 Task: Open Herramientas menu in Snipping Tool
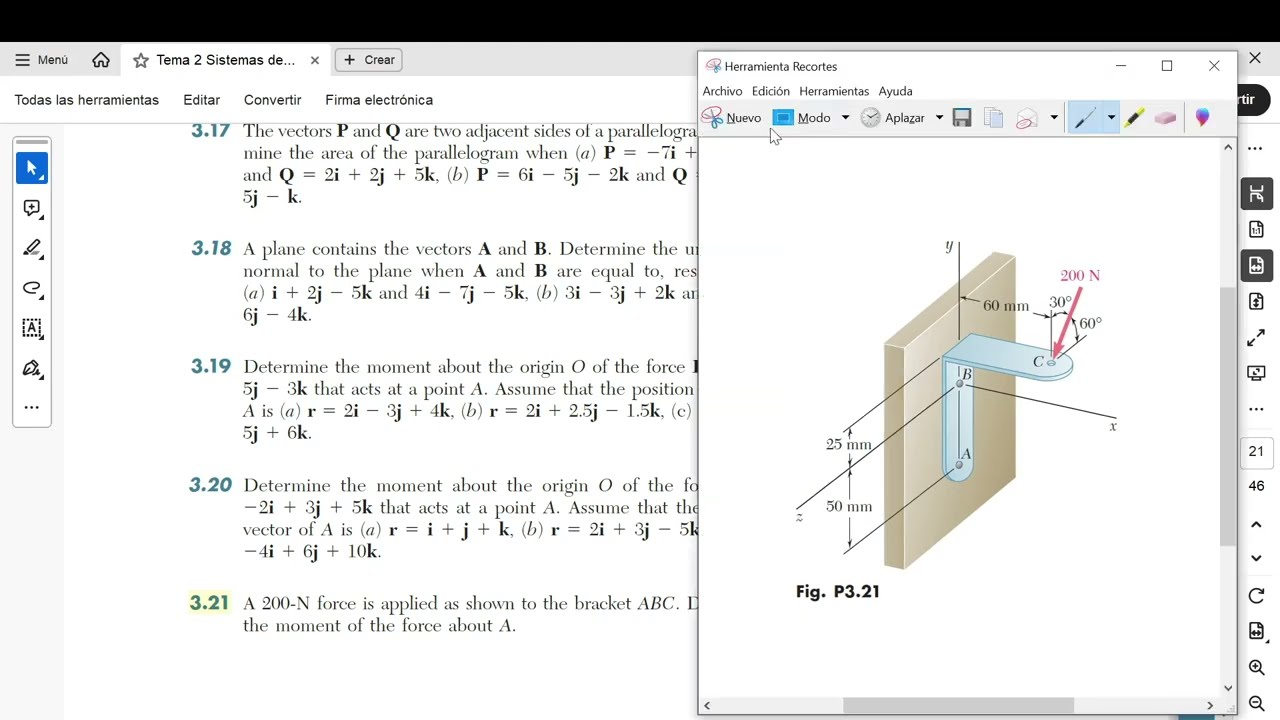tap(834, 91)
